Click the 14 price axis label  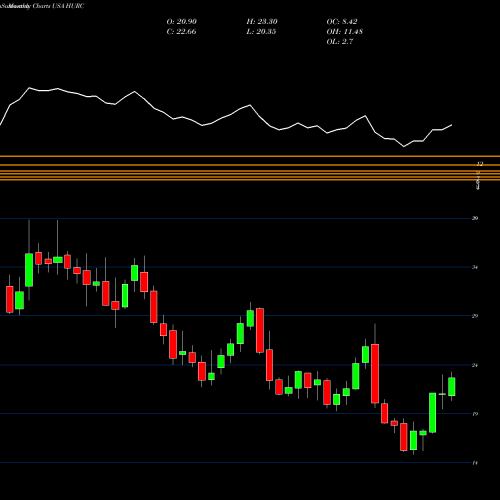pos(475,463)
